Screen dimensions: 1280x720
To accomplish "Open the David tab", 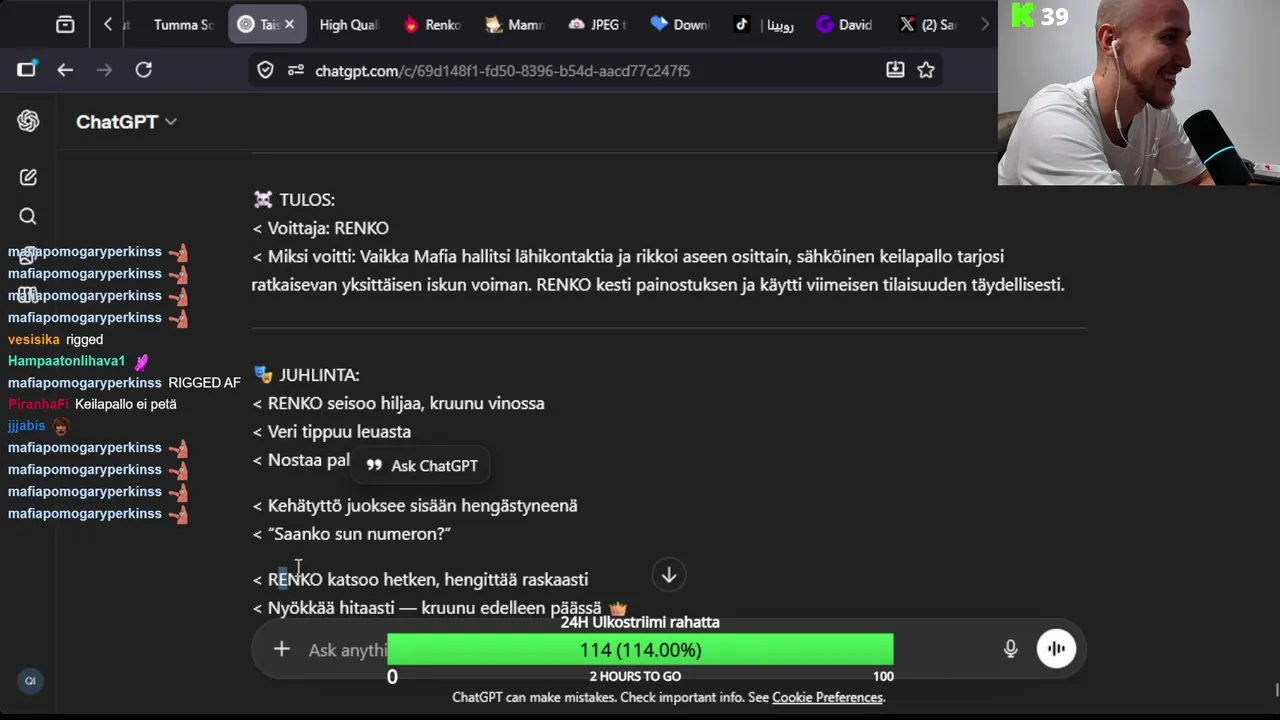I will [845, 24].
